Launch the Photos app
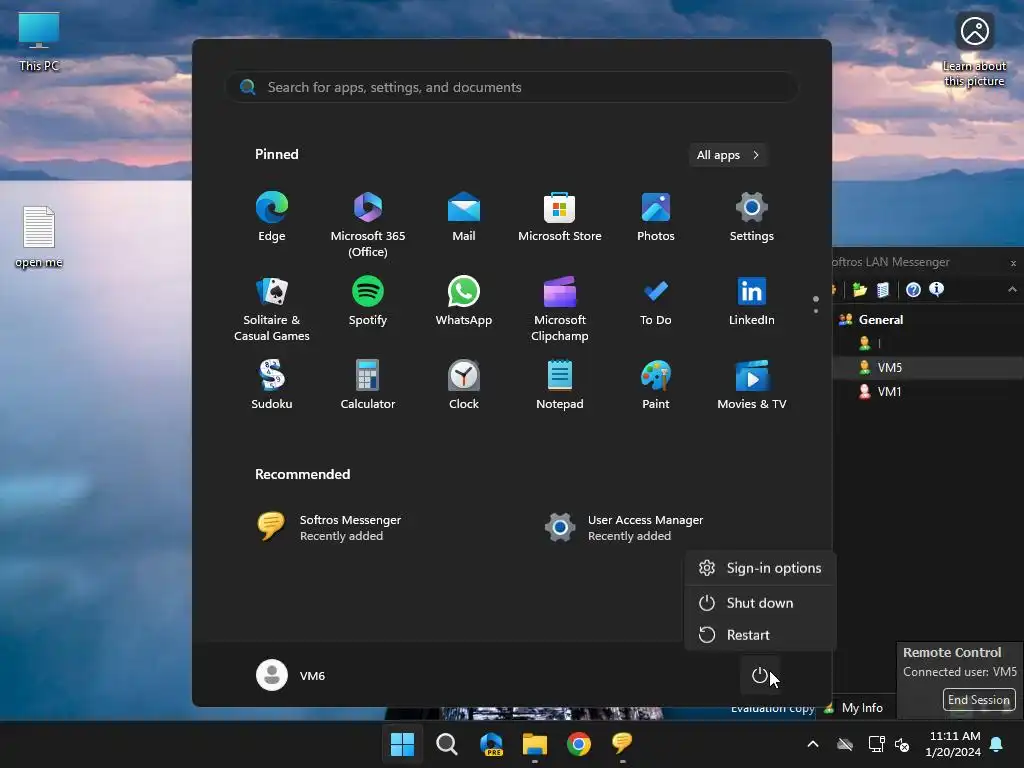This screenshot has width=1024, height=768. click(656, 217)
